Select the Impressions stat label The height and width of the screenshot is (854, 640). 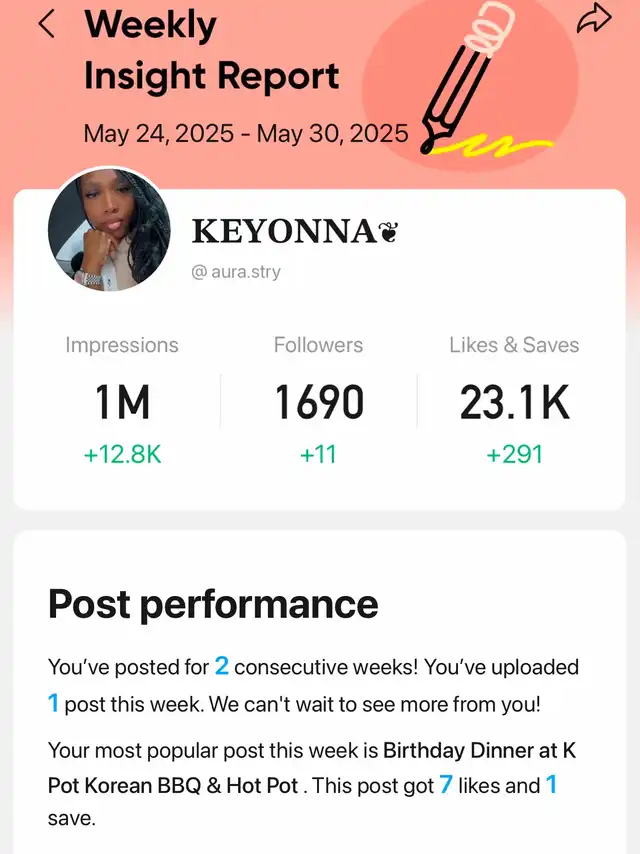pos(122,345)
